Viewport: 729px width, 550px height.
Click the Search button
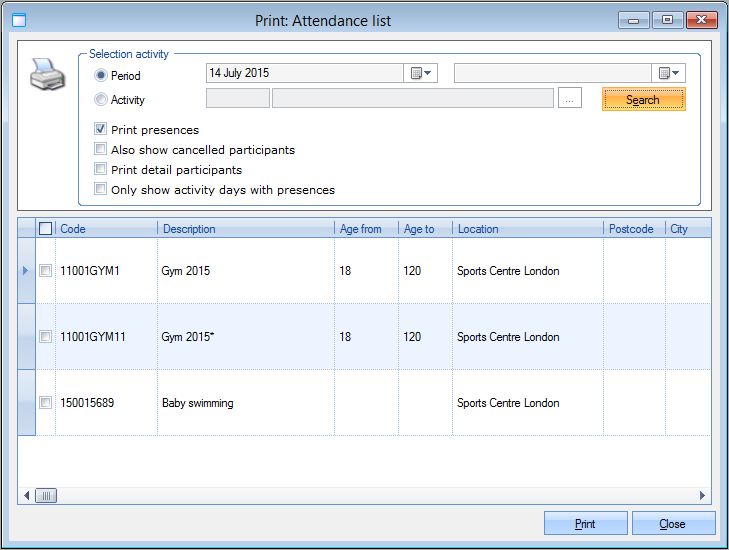click(x=643, y=99)
